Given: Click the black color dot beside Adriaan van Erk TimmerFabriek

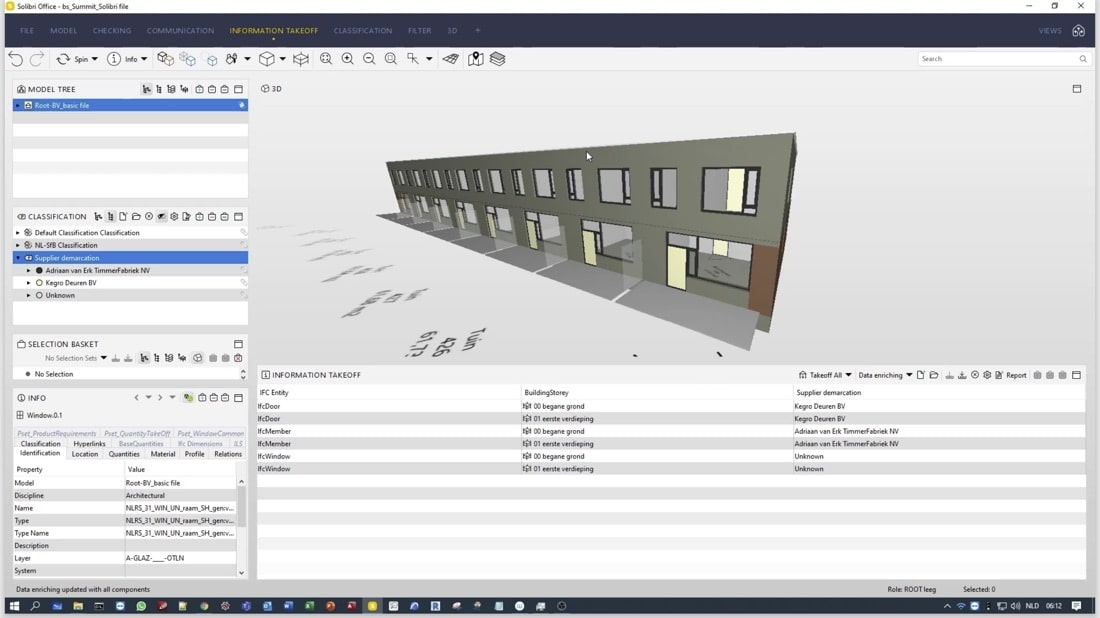Looking at the screenshot, I should pyautogui.click(x=40, y=270).
